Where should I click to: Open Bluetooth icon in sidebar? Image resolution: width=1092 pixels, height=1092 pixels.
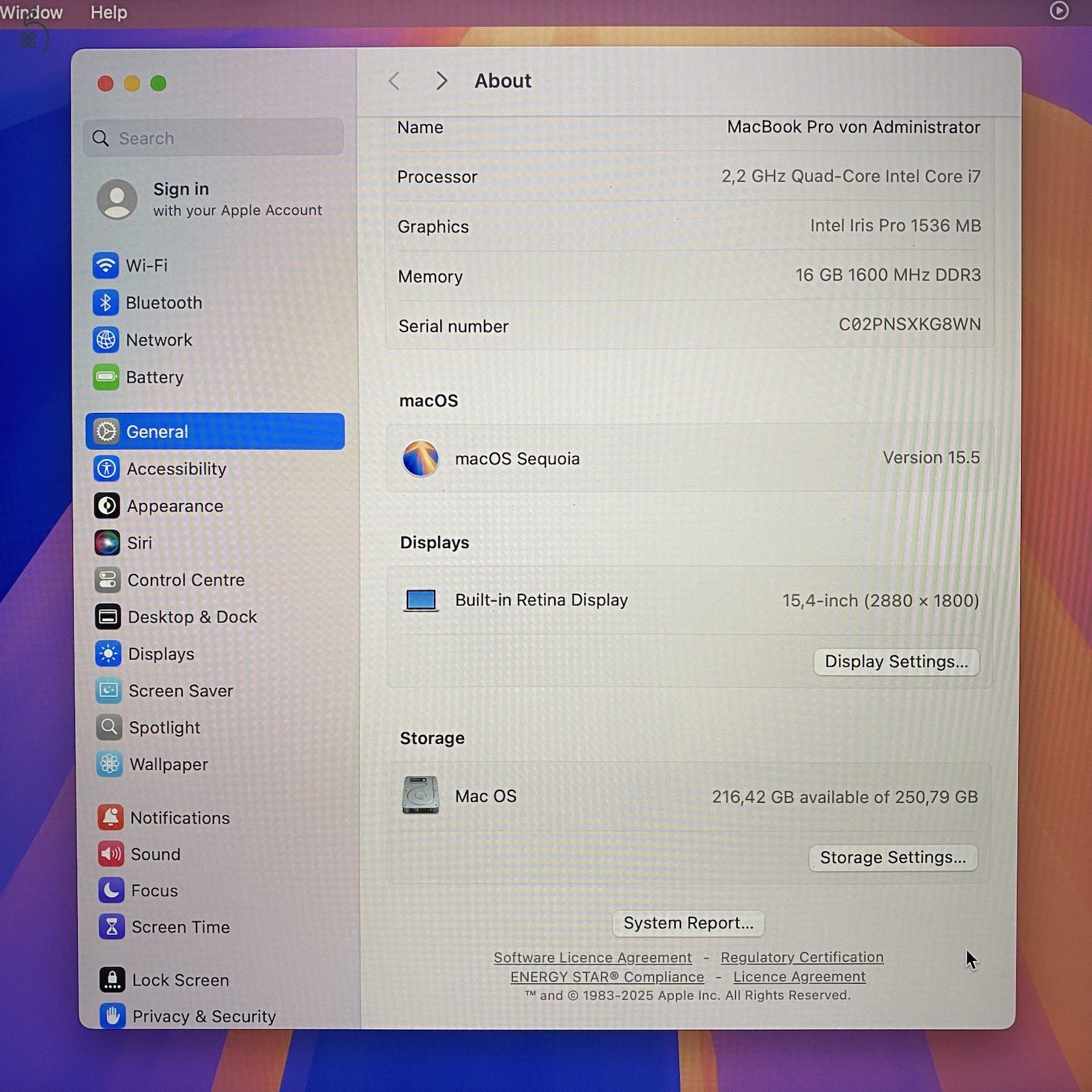click(x=106, y=302)
